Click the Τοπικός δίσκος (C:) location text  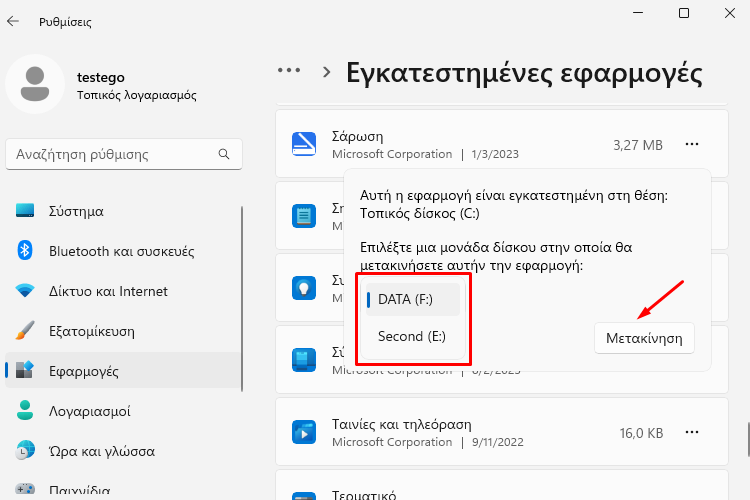(420, 213)
